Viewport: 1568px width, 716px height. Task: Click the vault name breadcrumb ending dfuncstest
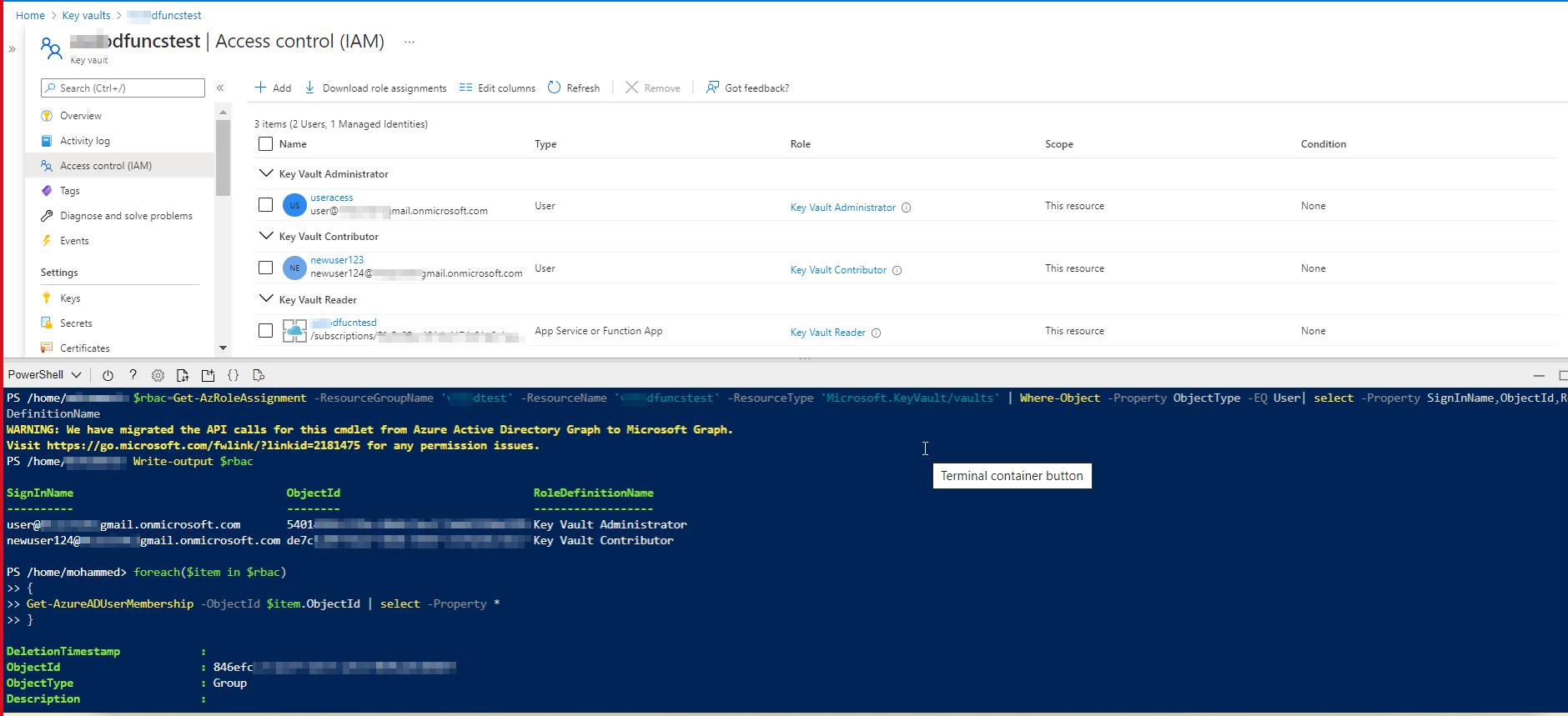point(164,15)
